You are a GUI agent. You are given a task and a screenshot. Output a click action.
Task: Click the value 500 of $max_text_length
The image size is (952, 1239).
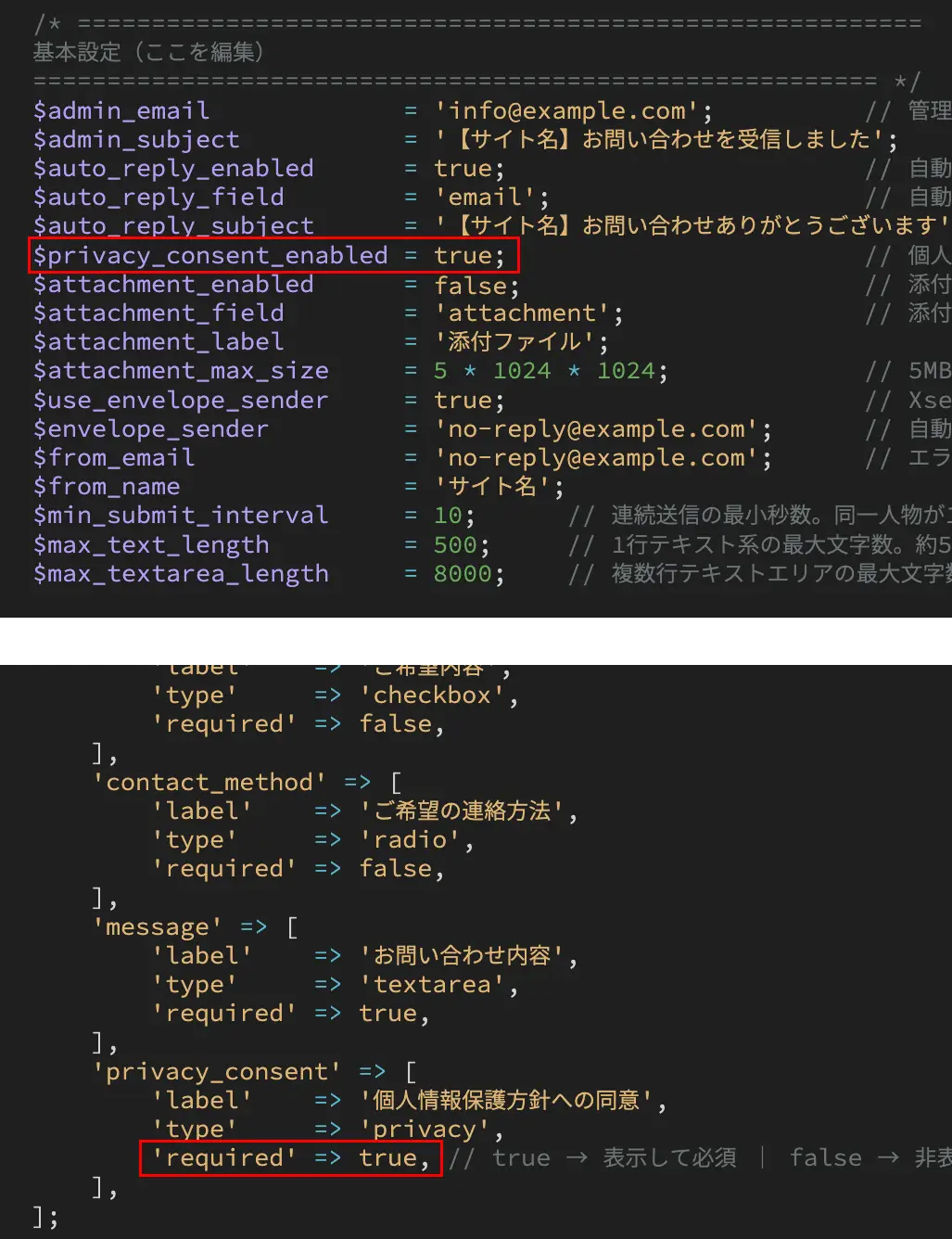pos(455,544)
